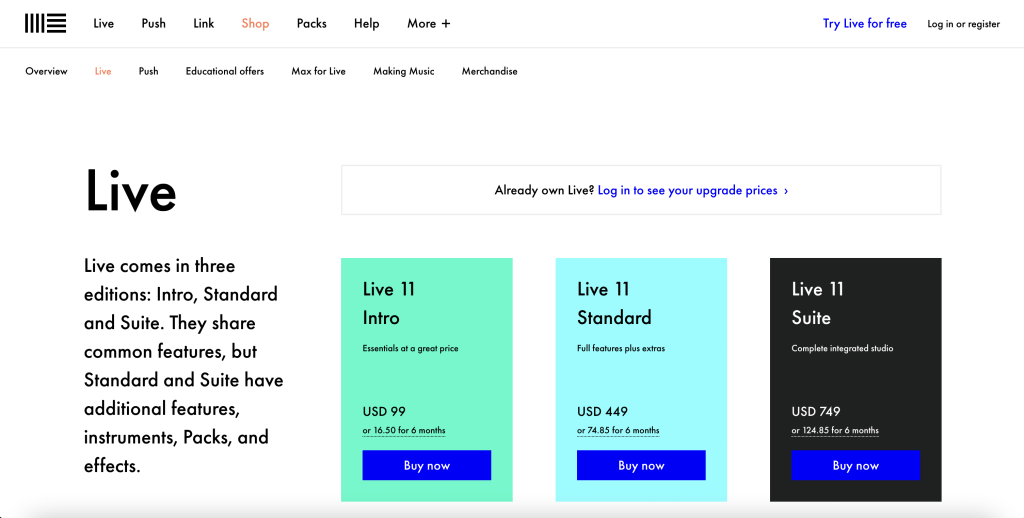The height and width of the screenshot is (518, 1024).
Task: Click Try Live for free link
Action: [865, 24]
